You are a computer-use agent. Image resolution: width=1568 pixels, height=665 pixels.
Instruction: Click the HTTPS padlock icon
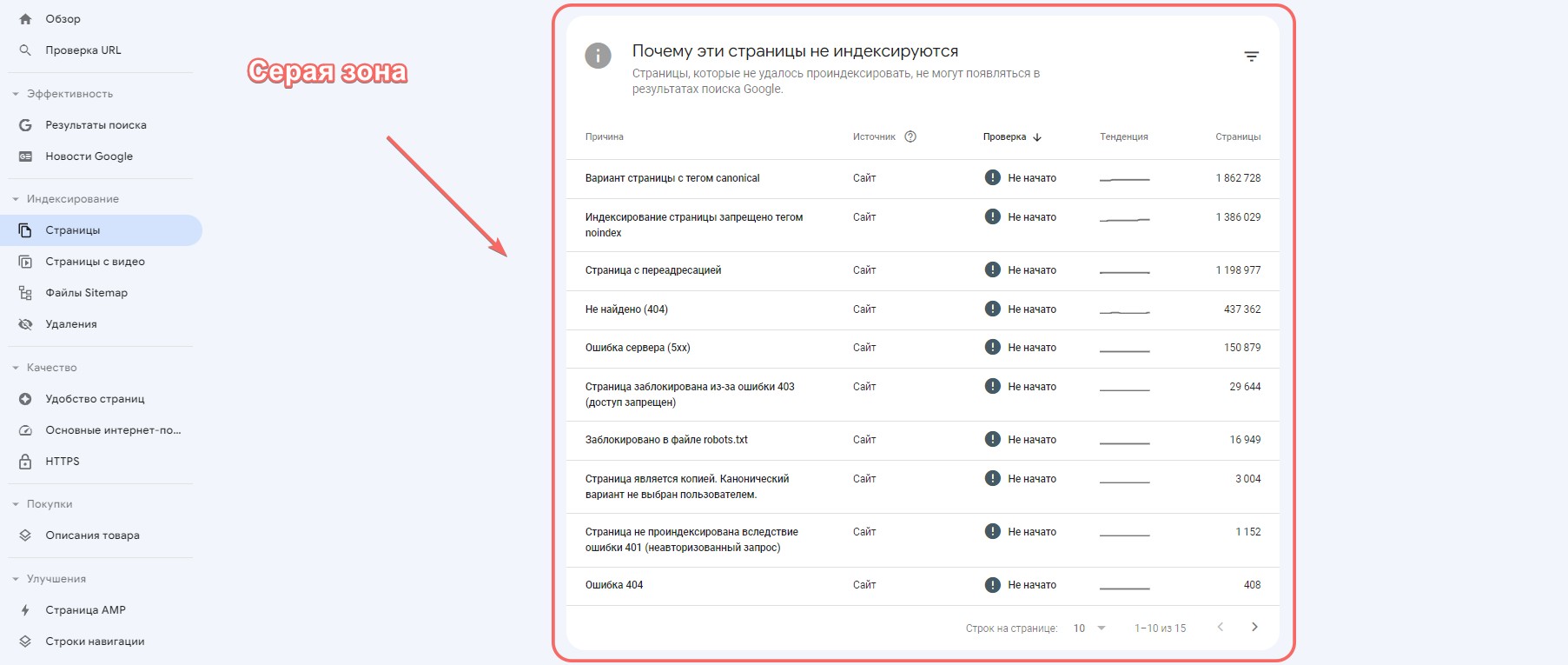pyautogui.click(x=25, y=462)
